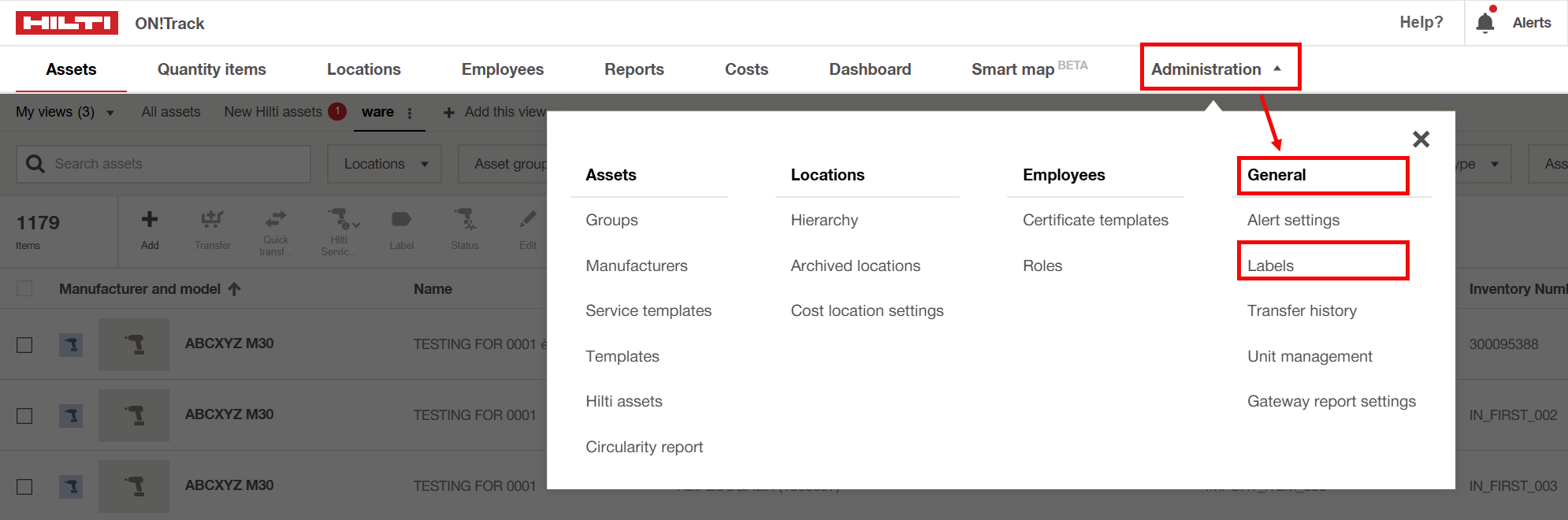Toggle the select-all checkbox in table header

[25, 289]
